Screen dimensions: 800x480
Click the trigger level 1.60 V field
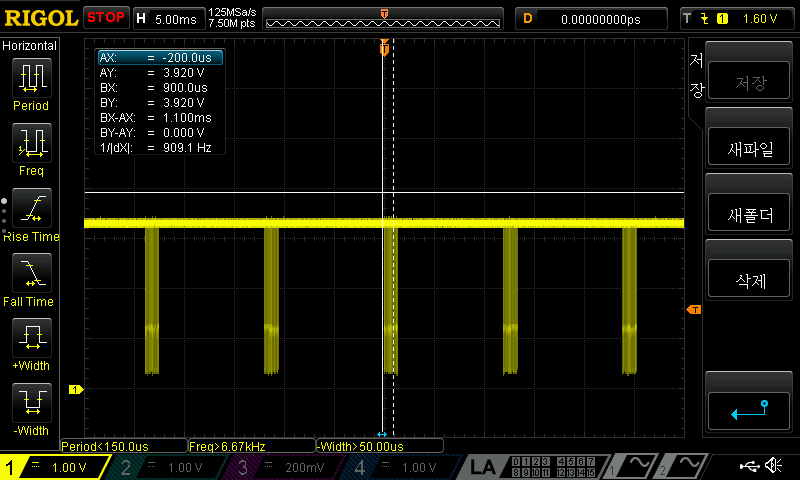point(760,19)
